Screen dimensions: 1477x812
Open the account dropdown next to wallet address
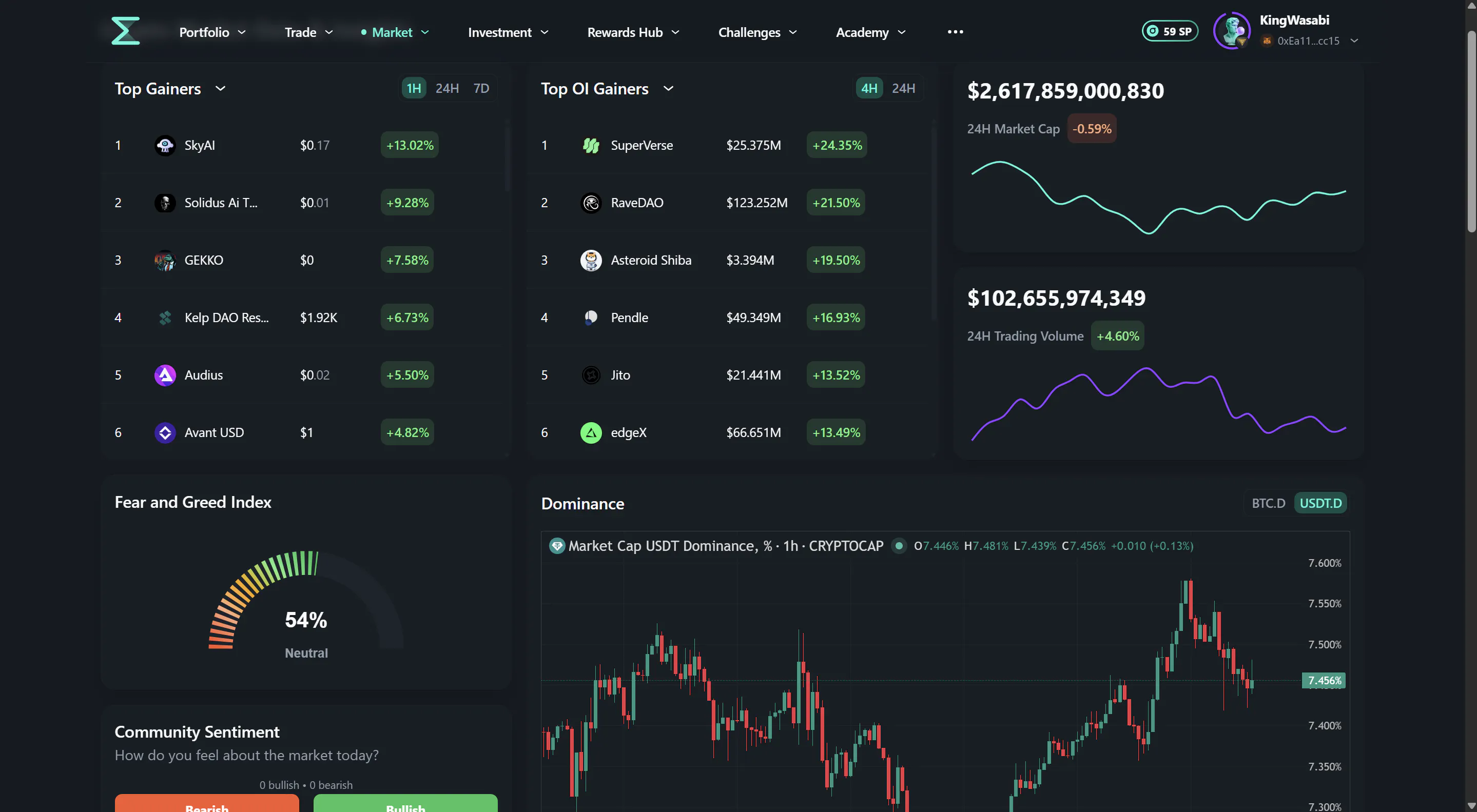[1354, 41]
